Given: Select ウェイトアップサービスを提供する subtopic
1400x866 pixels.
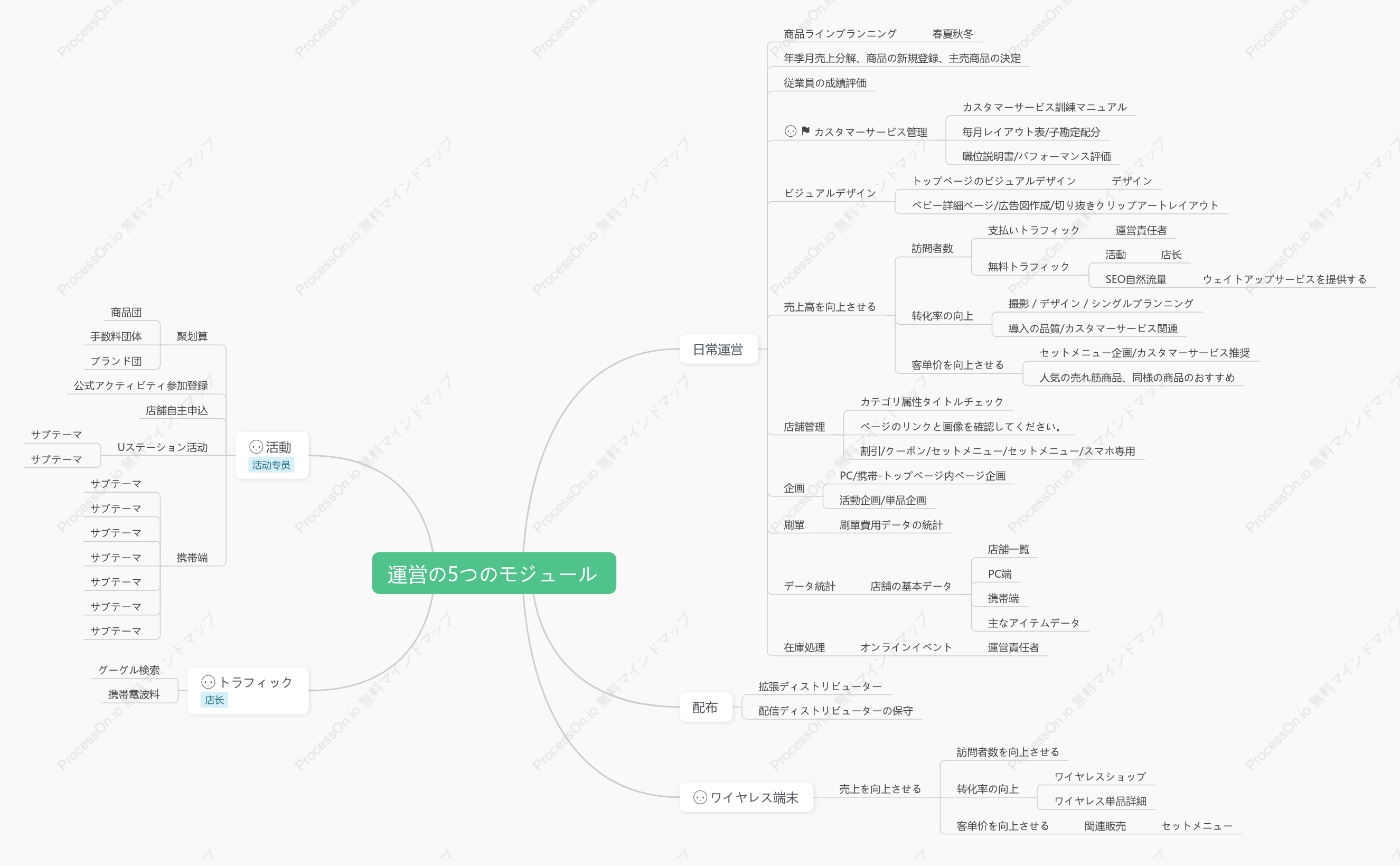Looking at the screenshot, I should (x=1284, y=279).
